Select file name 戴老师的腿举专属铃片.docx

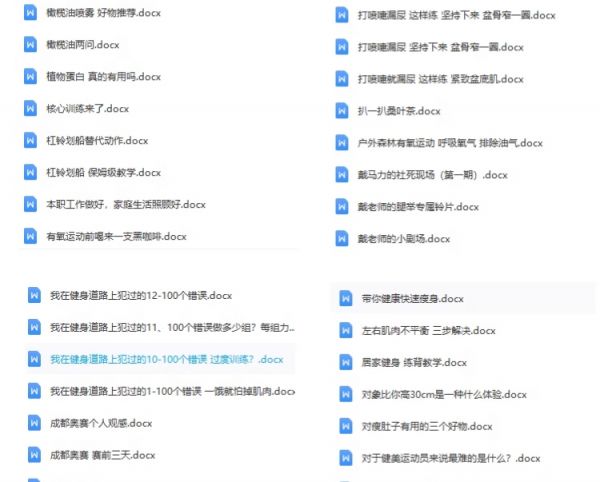coord(418,207)
